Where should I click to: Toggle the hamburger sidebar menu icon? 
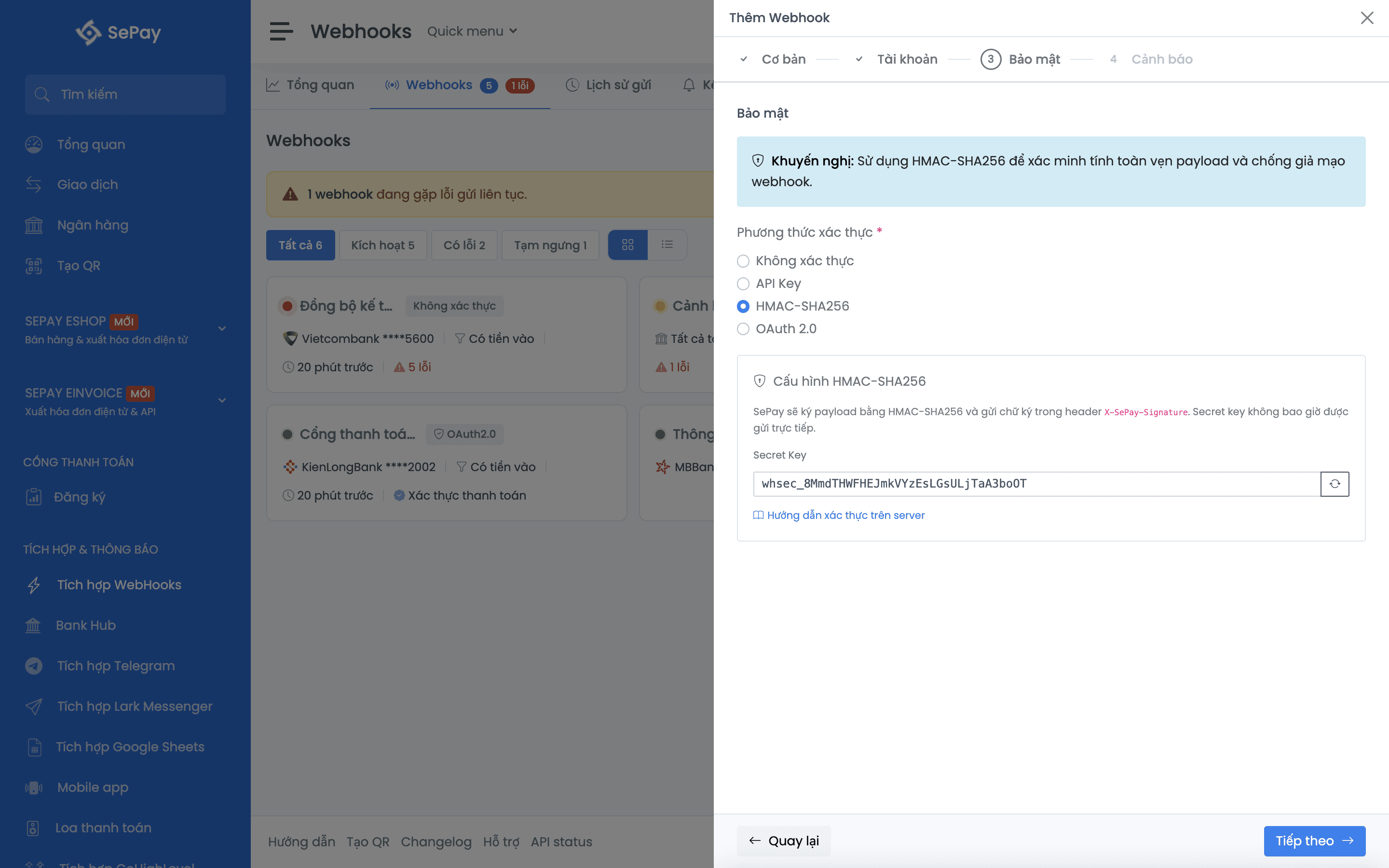(x=281, y=31)
